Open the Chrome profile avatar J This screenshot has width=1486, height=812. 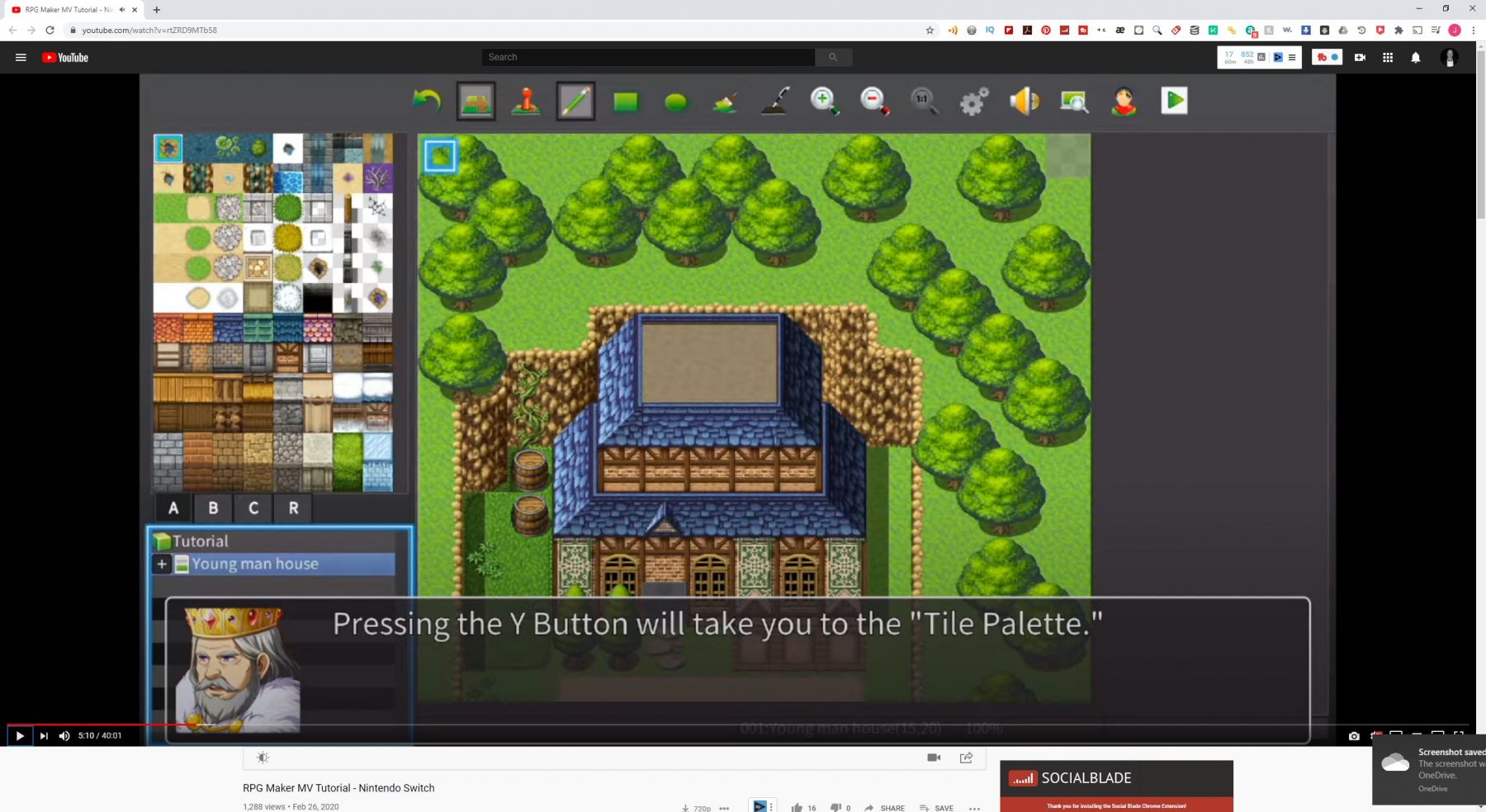pos(1455,30)
